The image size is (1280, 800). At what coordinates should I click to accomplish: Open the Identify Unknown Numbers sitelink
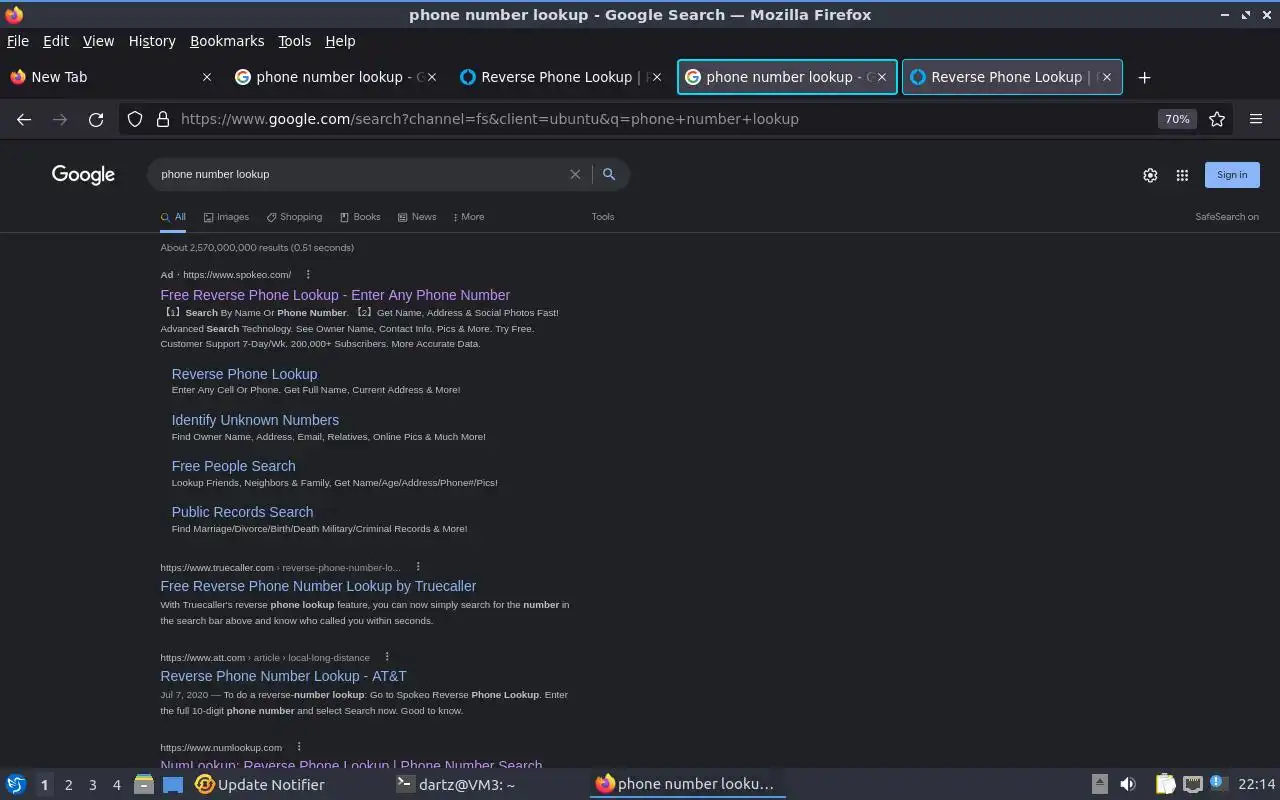click(255, 420)
